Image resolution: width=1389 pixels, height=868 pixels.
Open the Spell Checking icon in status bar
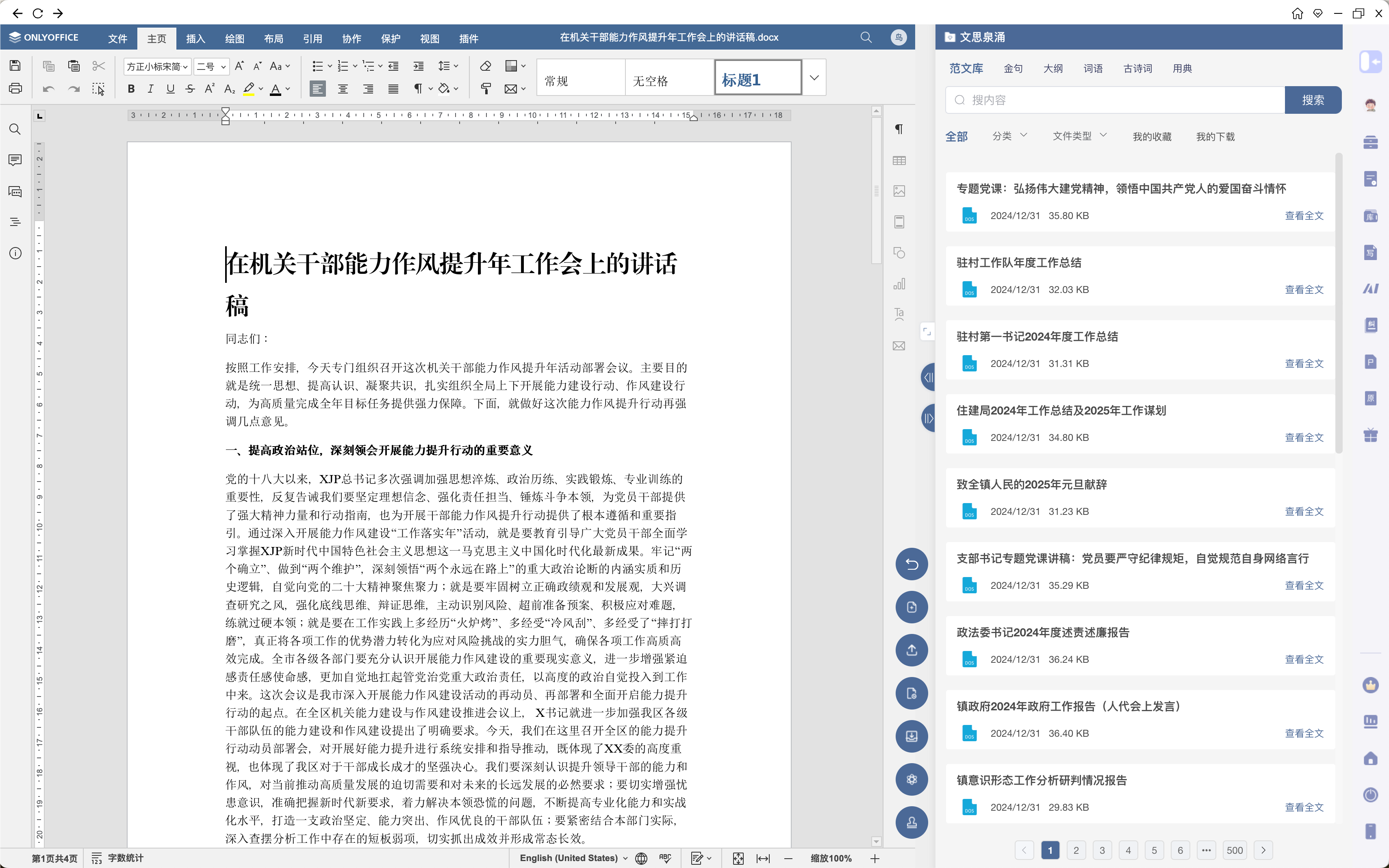tap(665, 858)
